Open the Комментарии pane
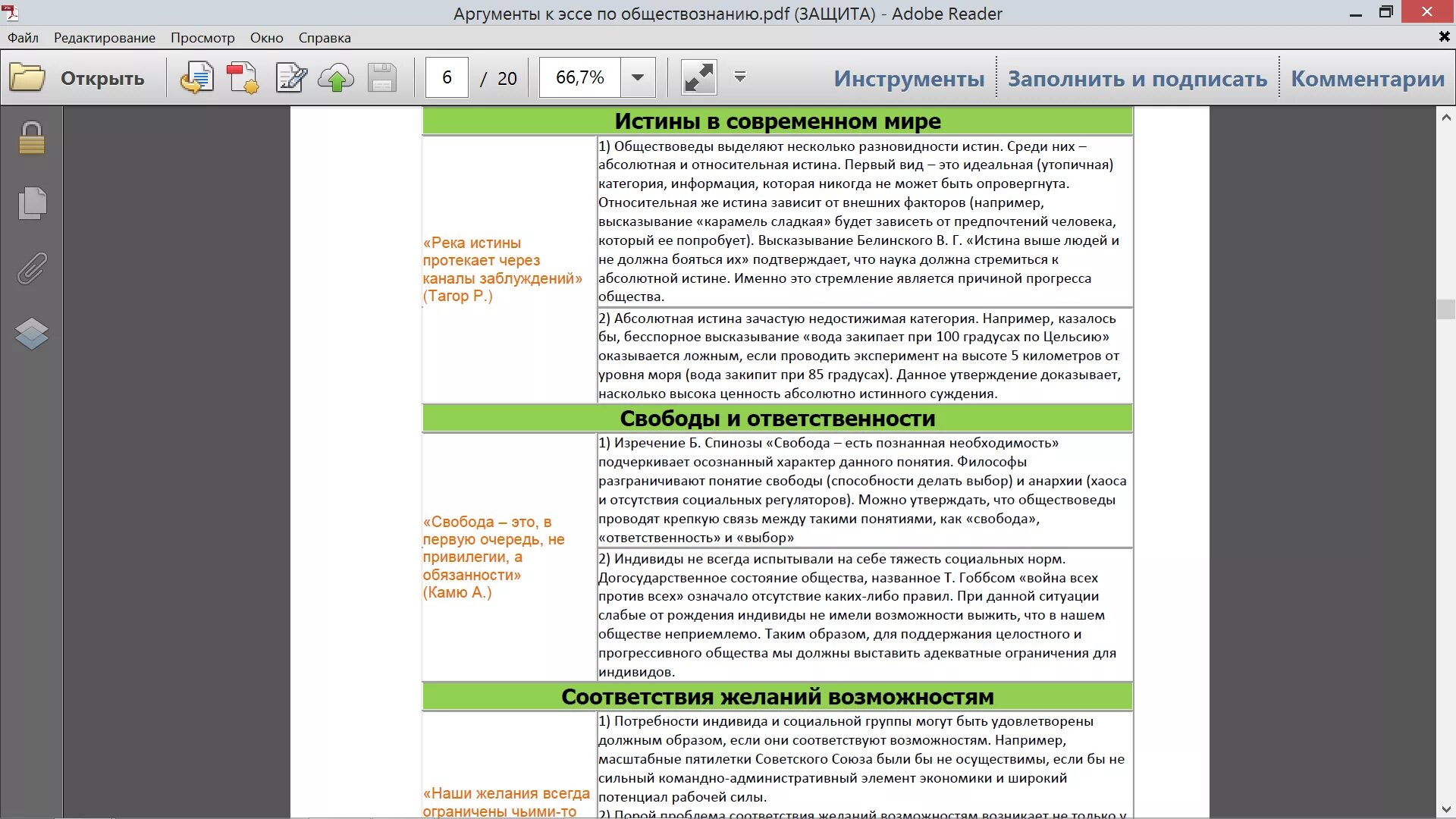This screenshot has height=819, width=1456. [1367, 78]
